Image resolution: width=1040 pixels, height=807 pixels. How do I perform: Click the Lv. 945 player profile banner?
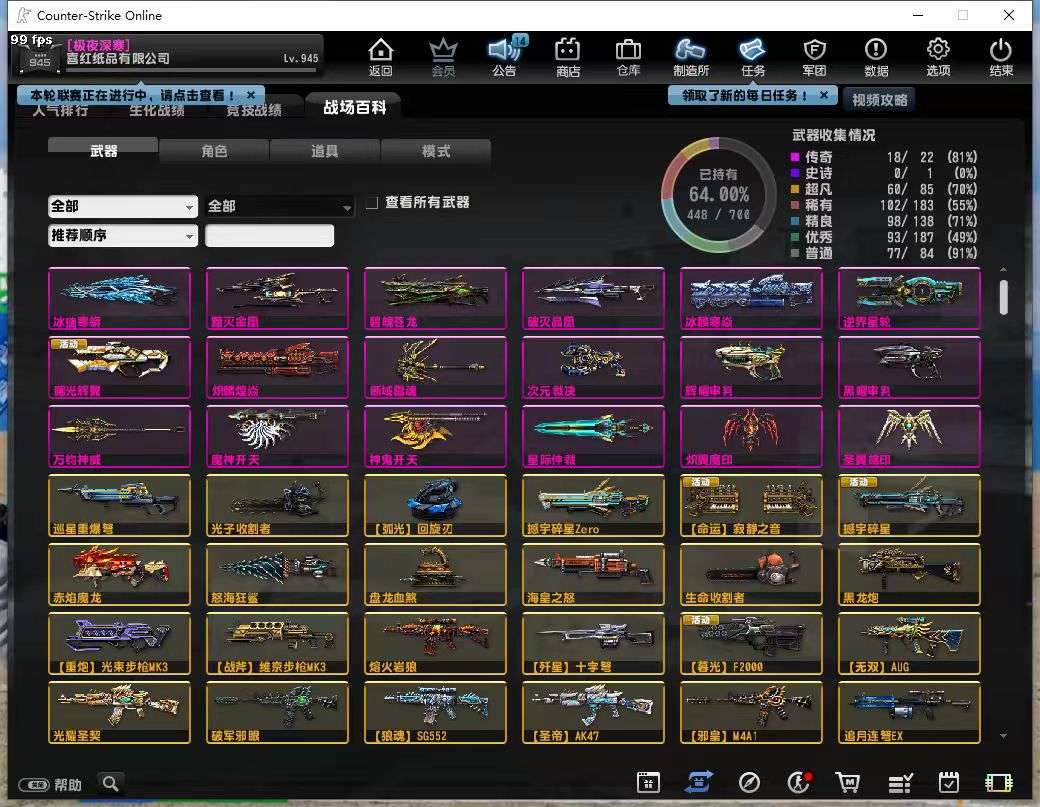pos(168,56)
